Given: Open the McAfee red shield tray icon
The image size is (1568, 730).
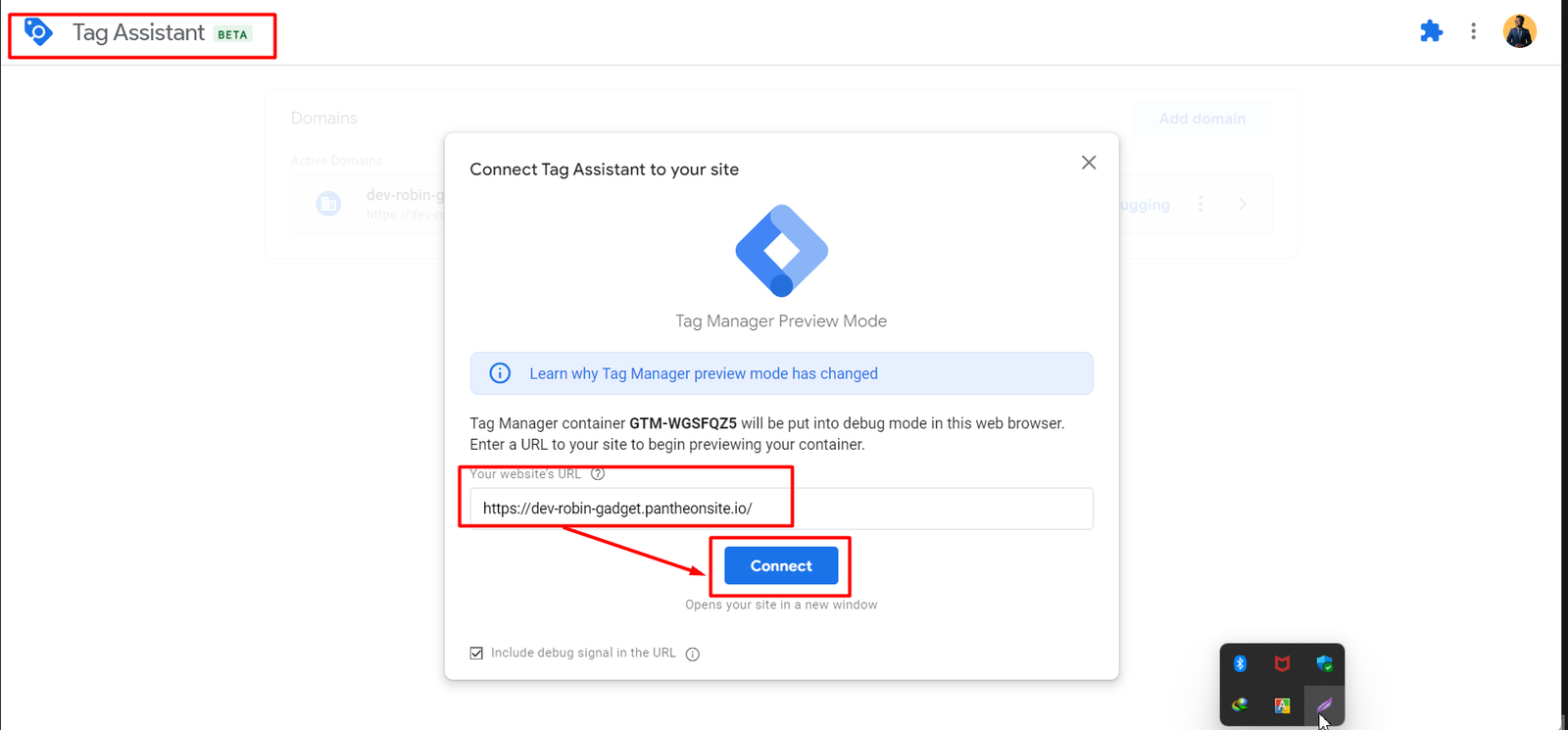Looking at the screenshot, I should coord(1282,663).
